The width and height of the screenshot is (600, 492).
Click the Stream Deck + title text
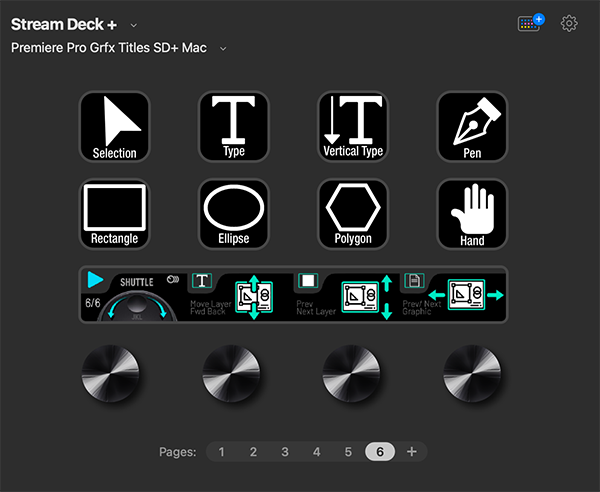[x=64, y=24]
